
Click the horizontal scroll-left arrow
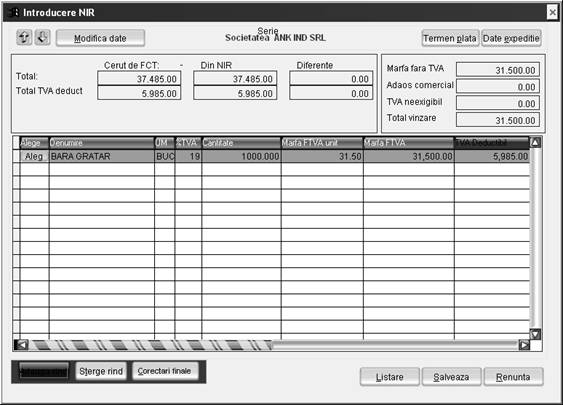21,345
